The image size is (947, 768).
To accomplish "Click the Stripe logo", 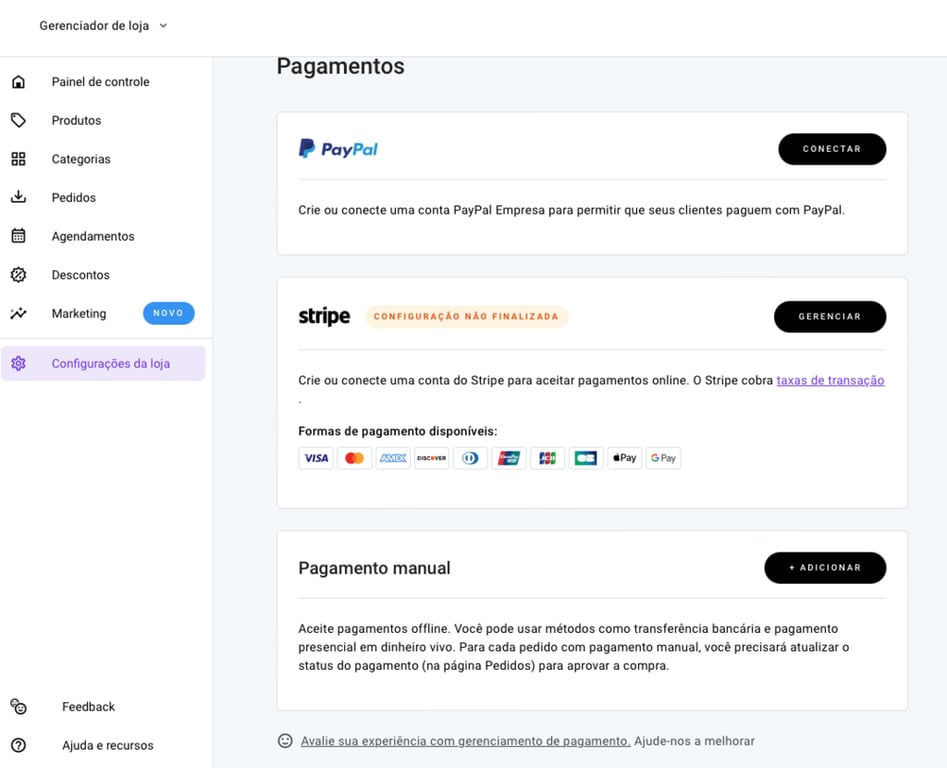I will [323, 316].
